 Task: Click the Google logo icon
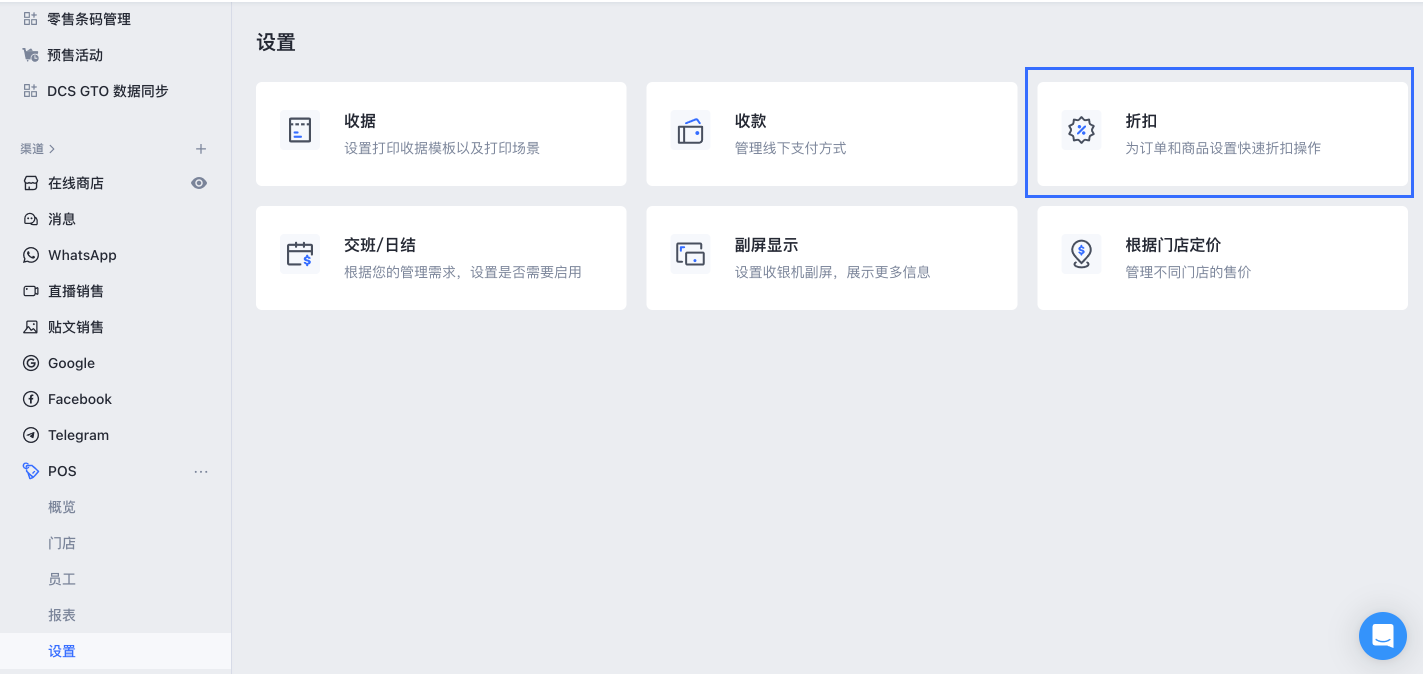point(30,363)
